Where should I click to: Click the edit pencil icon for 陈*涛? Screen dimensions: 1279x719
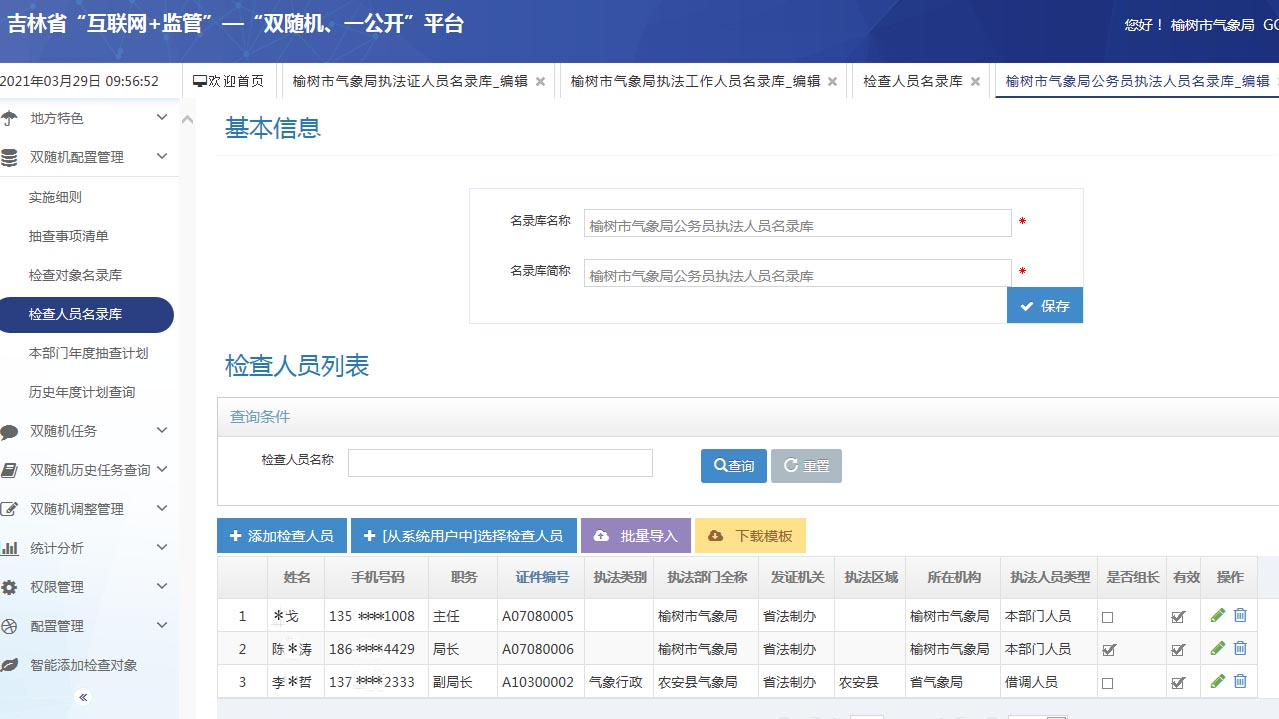pos(1217,649)
